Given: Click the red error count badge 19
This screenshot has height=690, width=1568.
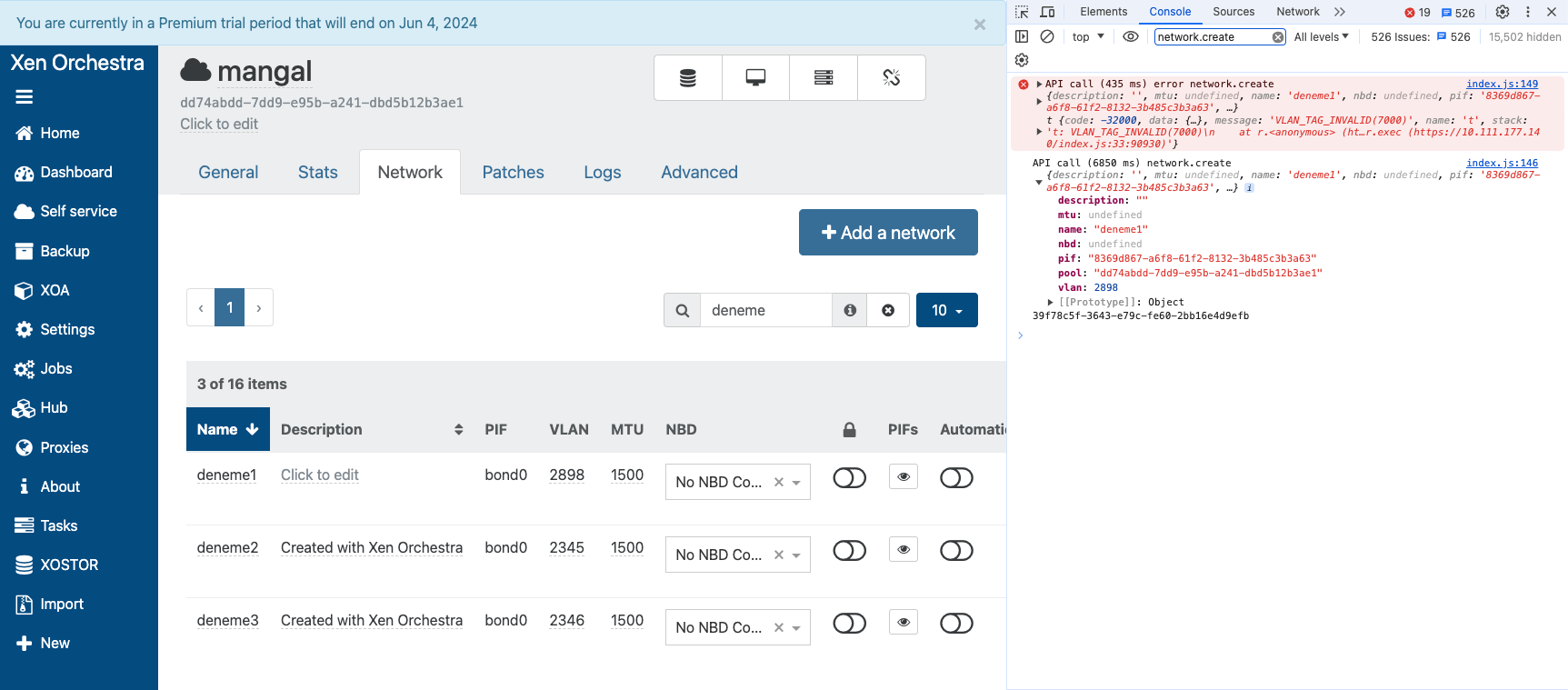Looking at the screenshot, I should (1417, 13).
